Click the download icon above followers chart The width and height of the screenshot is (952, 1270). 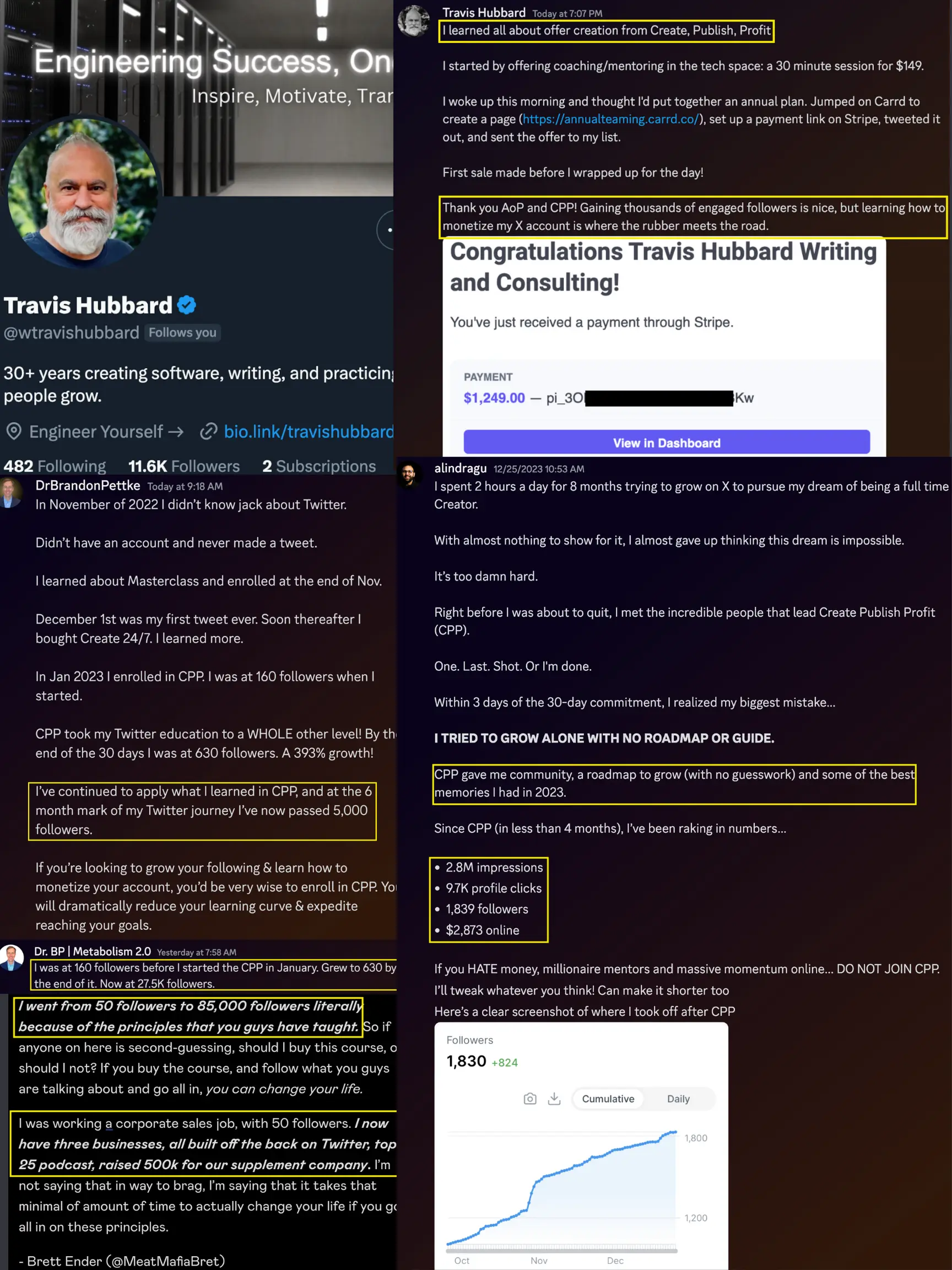coord(554,1099)
